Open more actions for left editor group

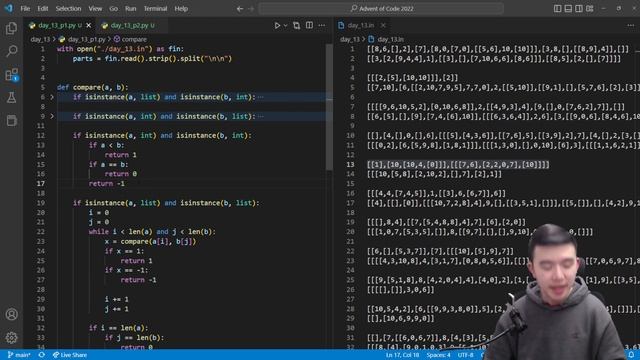click(322, 25)
